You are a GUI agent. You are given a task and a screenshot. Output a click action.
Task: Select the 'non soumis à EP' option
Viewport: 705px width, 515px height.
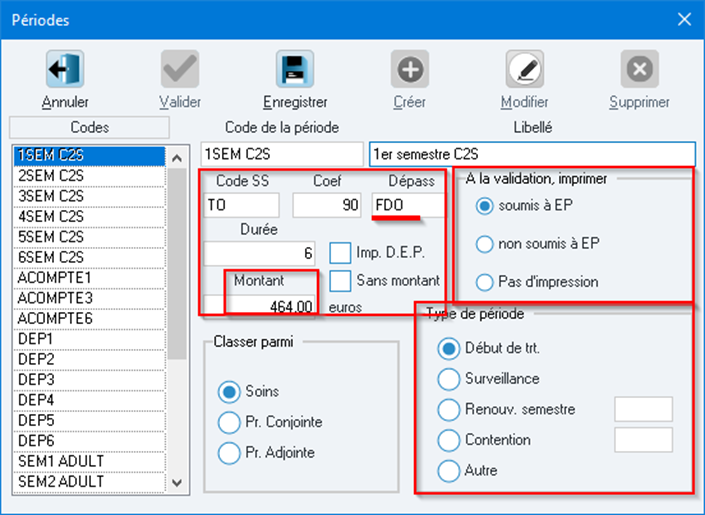click(484, 244)
